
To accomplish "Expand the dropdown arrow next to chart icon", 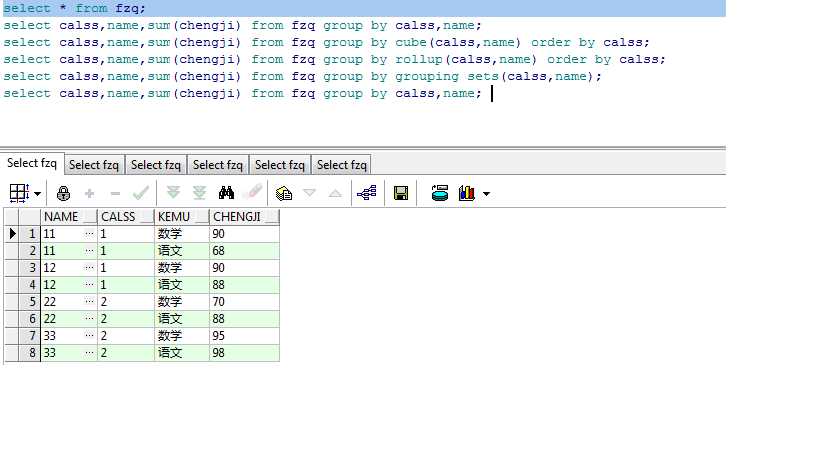I will point(486,194).
